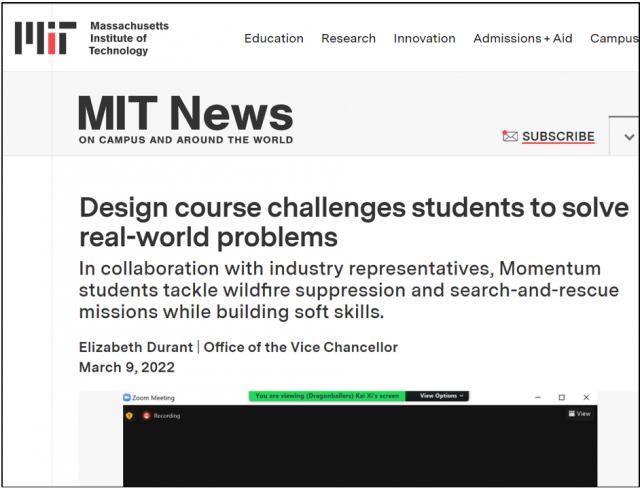Click the Subscribe link
Viewport: 640px width, 488px height.
click(x=558, y=137)
